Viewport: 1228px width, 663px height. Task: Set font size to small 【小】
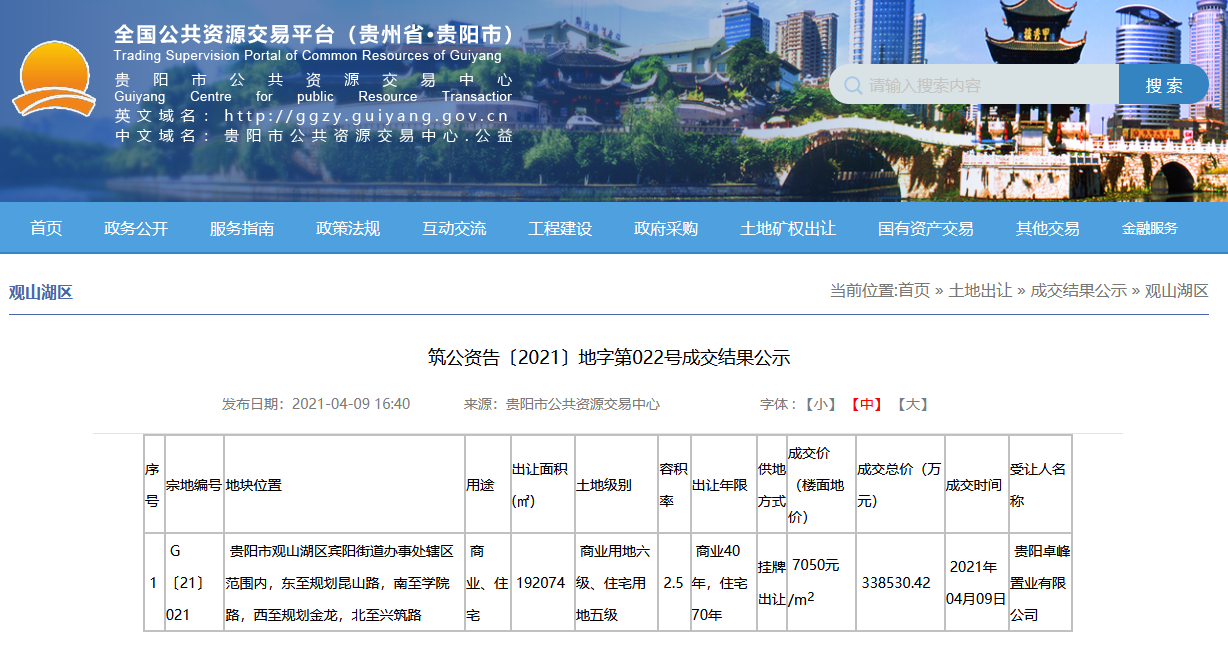coord(821,404)
